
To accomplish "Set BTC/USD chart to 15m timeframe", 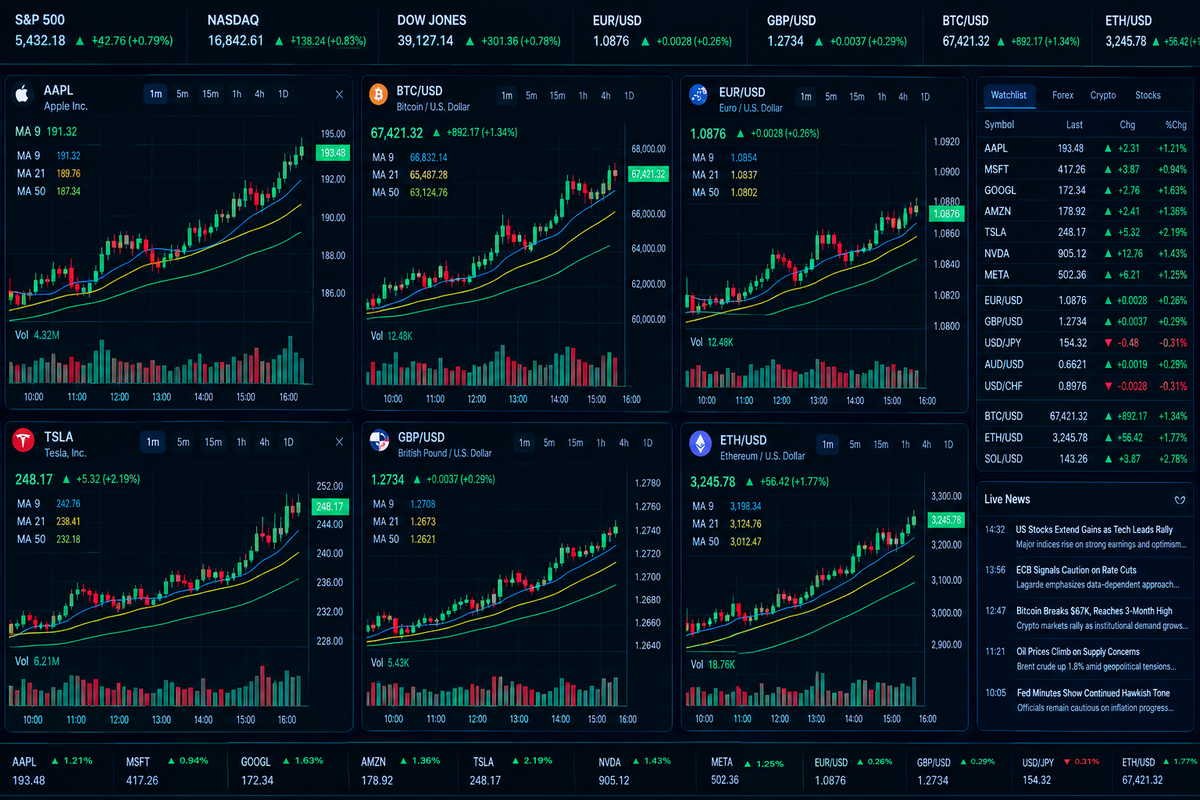I will click(558, 96).
